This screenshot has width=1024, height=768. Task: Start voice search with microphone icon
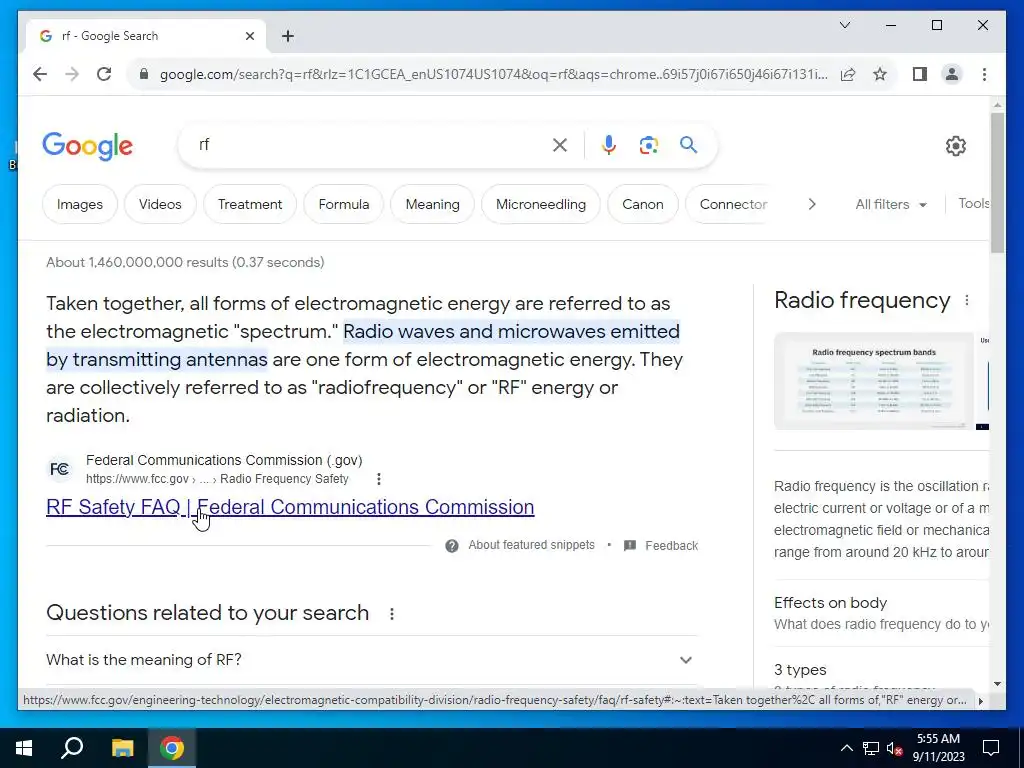click(609, 145)
